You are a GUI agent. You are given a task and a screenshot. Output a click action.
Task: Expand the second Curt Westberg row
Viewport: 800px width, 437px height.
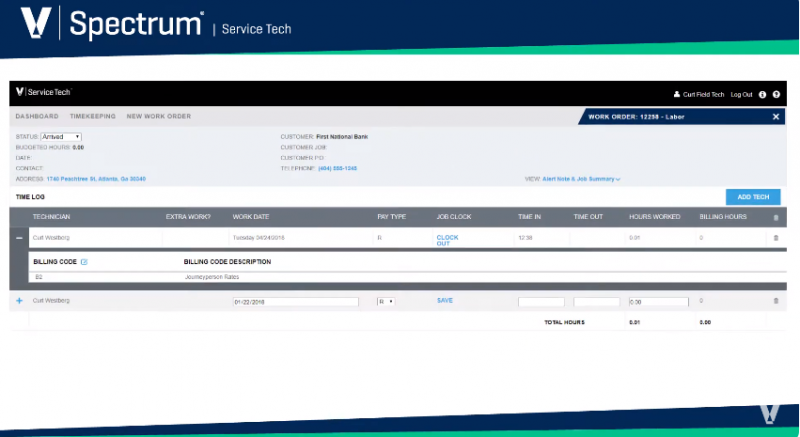(x=20, y=300)
